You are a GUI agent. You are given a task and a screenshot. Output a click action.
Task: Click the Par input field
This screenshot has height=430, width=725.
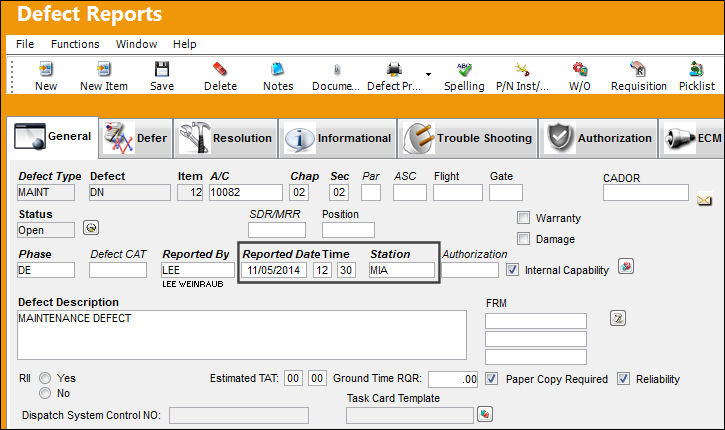pyautogui.click(x=371, y=192)
